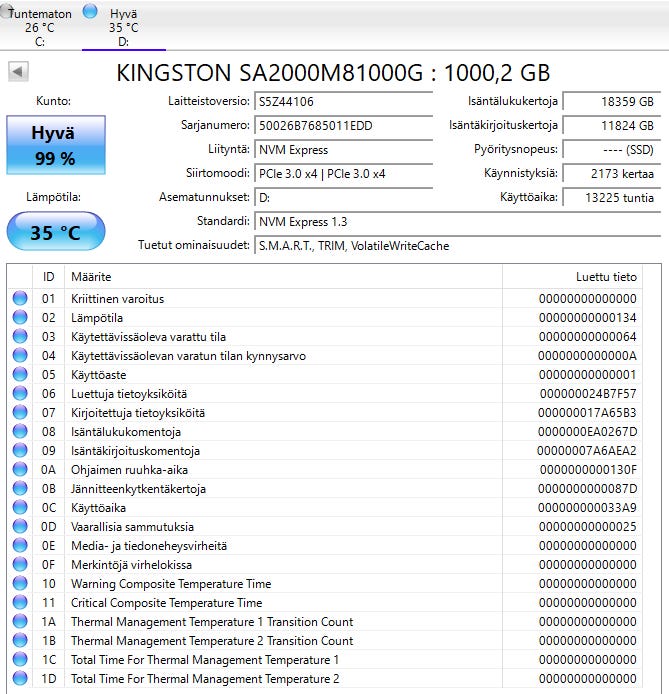Click the blue health orb above the D: tab

click(x=90, y=12)
